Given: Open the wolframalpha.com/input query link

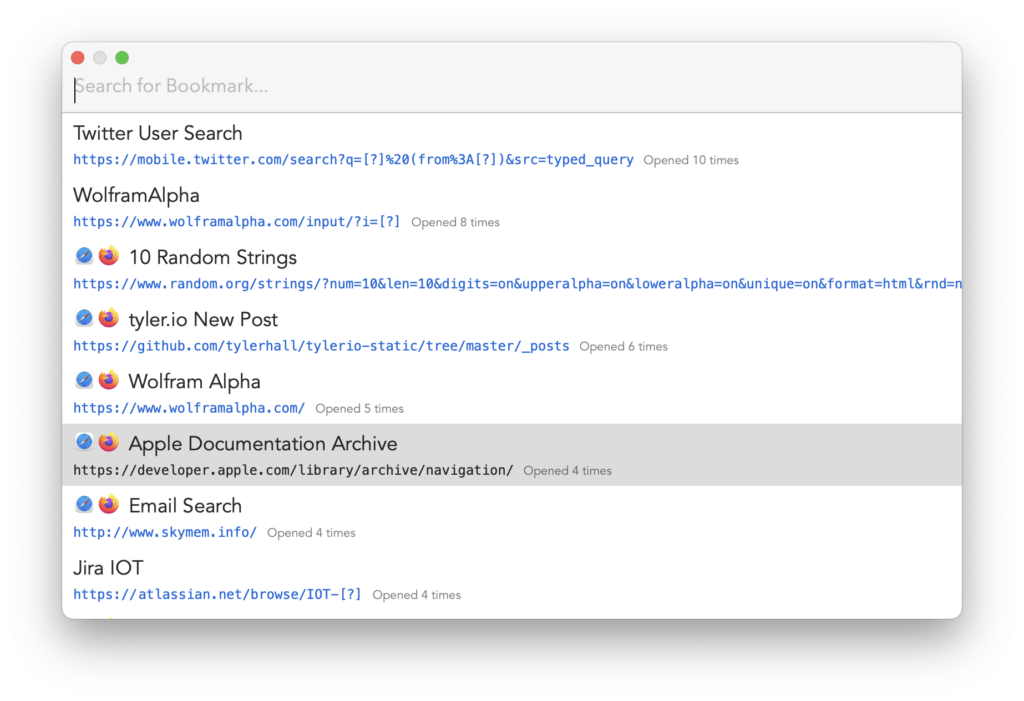Looking at the screenshot, I should tap(236, 221).
